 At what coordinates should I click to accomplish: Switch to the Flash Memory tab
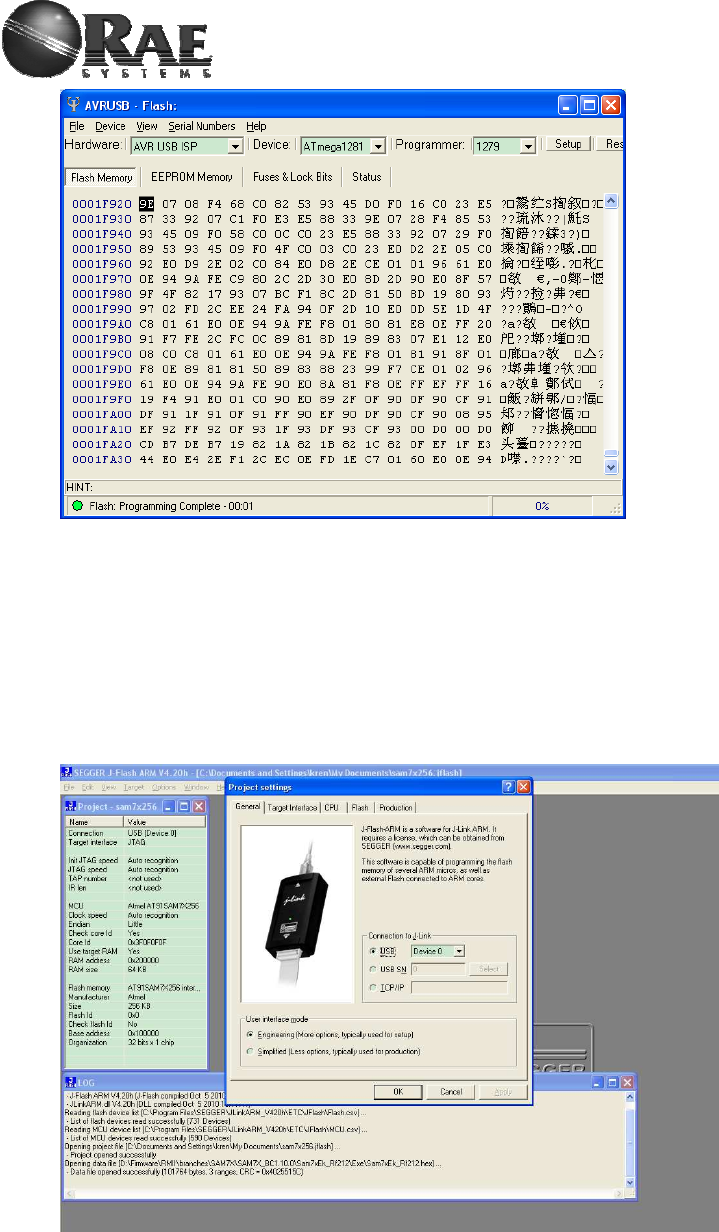[102, 177]
